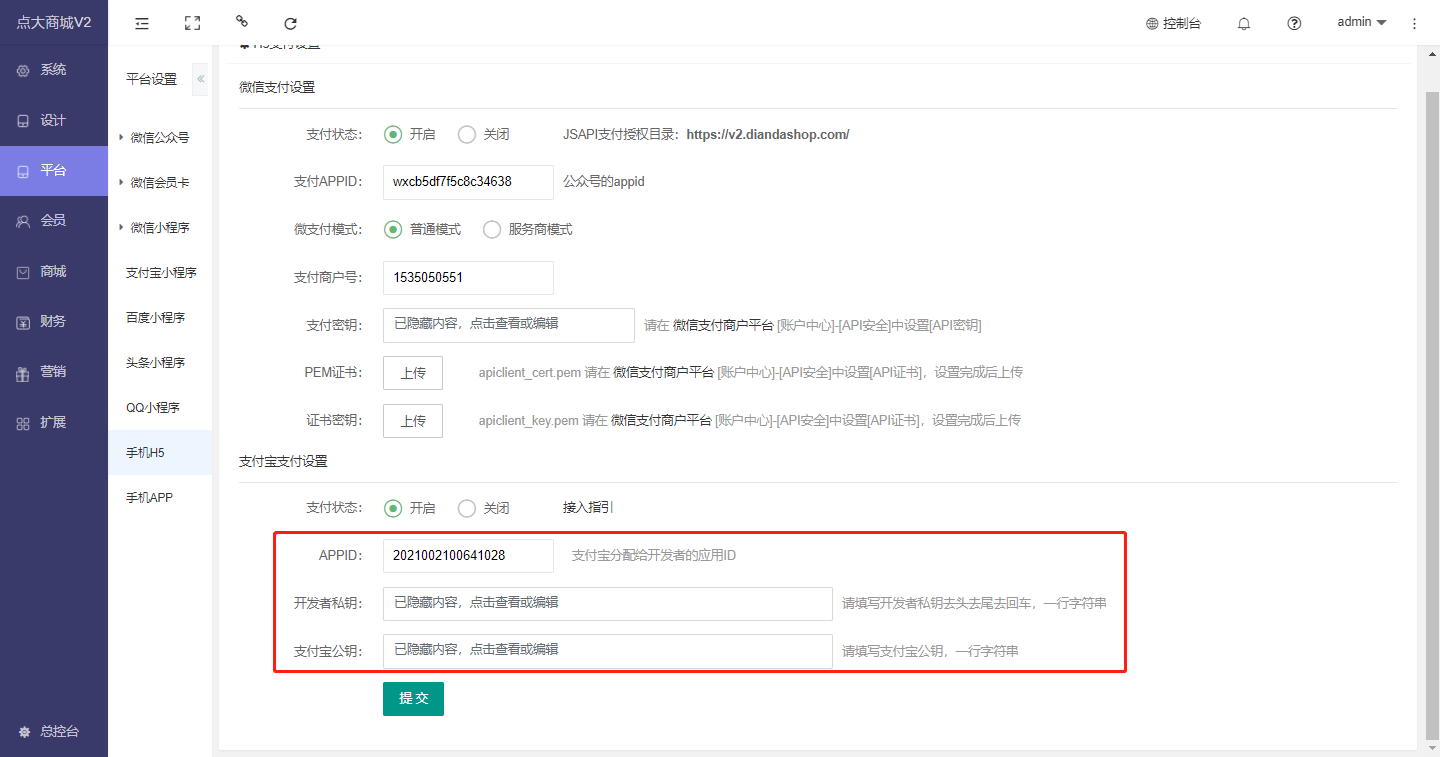
Task: Select 关闭 for WeChat pay status
Action: pyautogui.click(x=467, y=134)
